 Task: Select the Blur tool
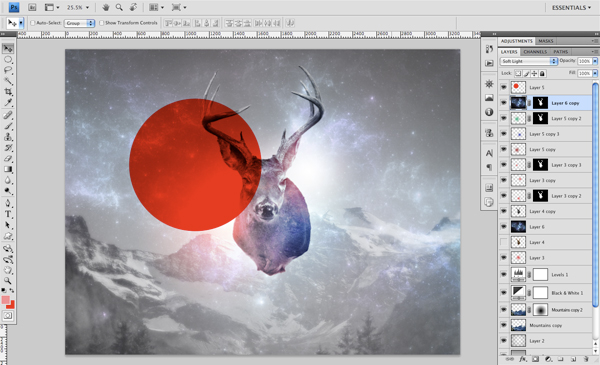[8, 180]
